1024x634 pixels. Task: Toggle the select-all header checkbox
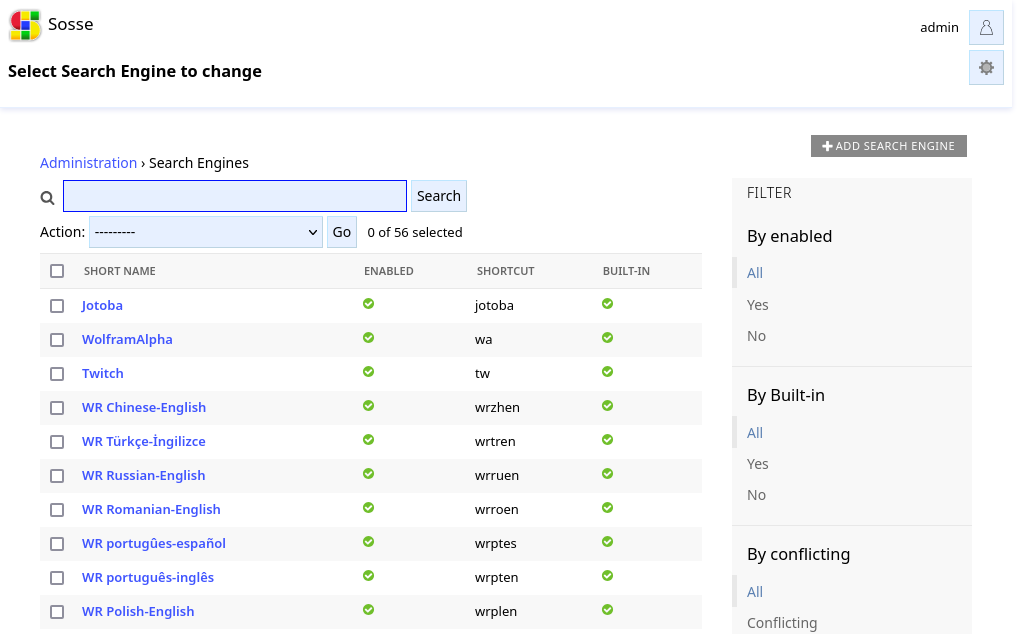(x=57, y=271)
